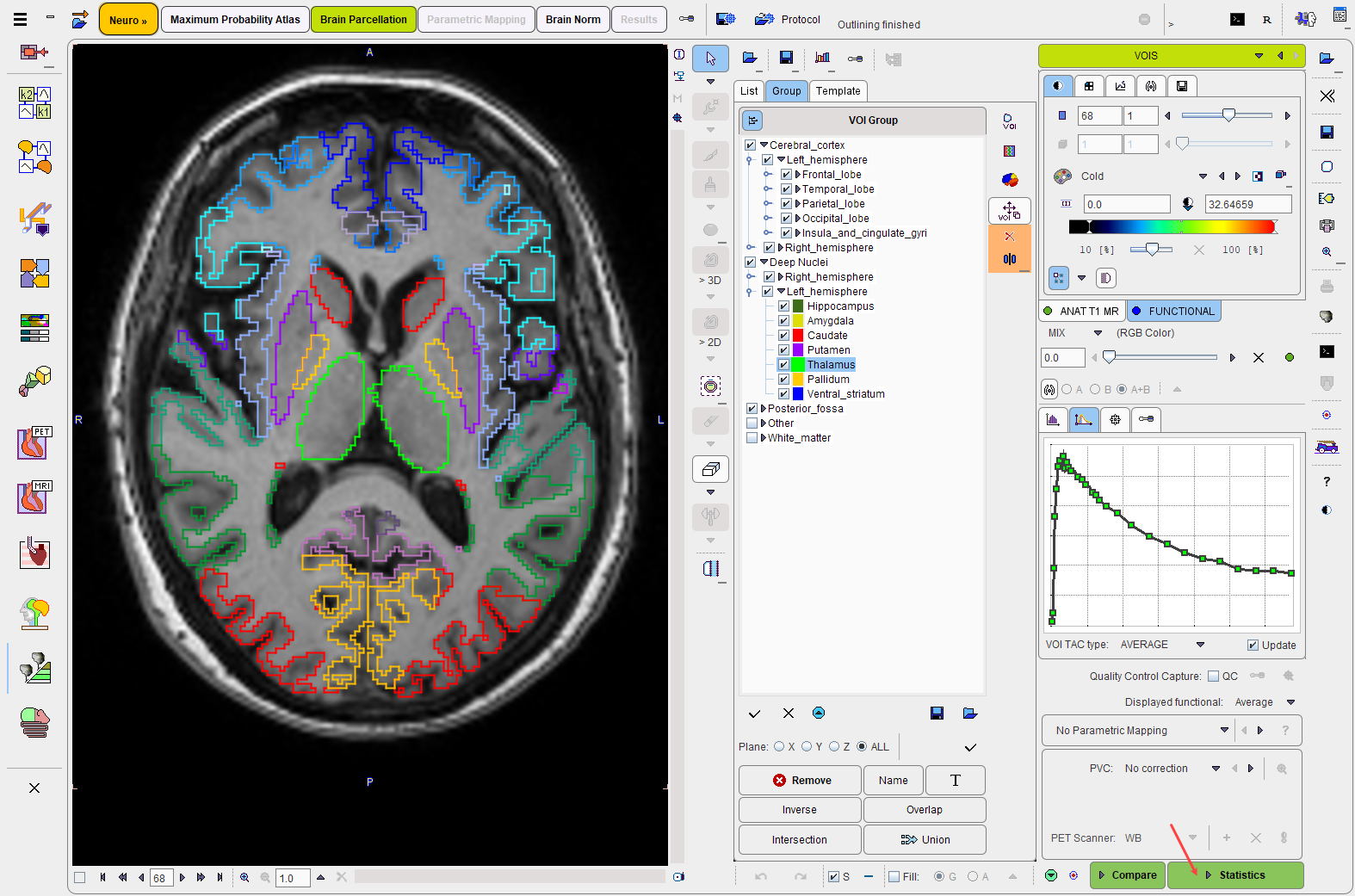Open the hamburger menu icon
Screen dimensions: 1355x896
pos(20,19)
